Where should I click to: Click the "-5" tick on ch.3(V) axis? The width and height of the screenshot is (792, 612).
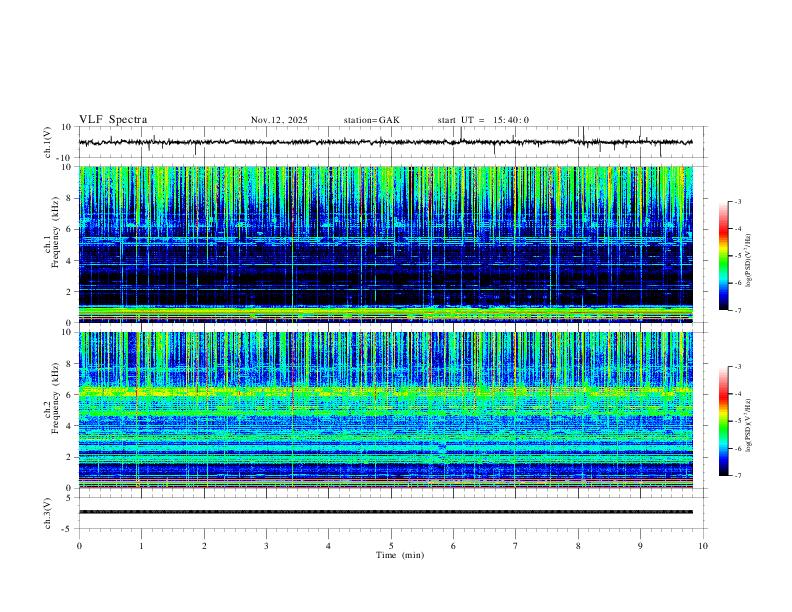pos(68,529)
